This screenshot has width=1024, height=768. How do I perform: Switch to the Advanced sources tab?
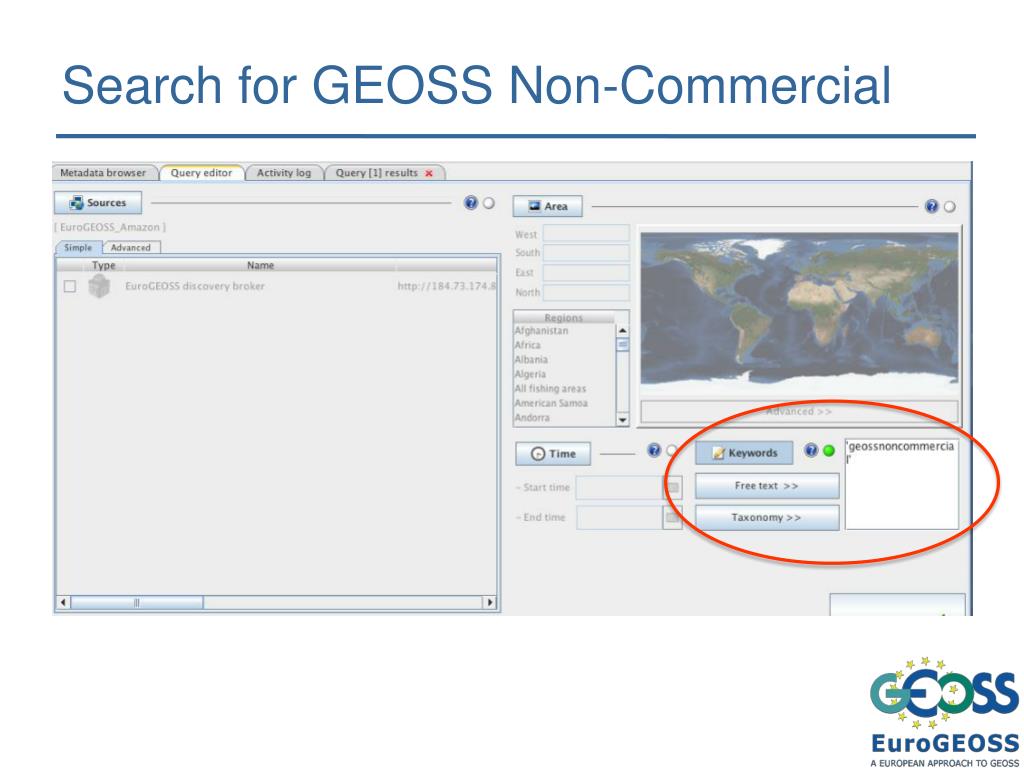pos(131,248)
